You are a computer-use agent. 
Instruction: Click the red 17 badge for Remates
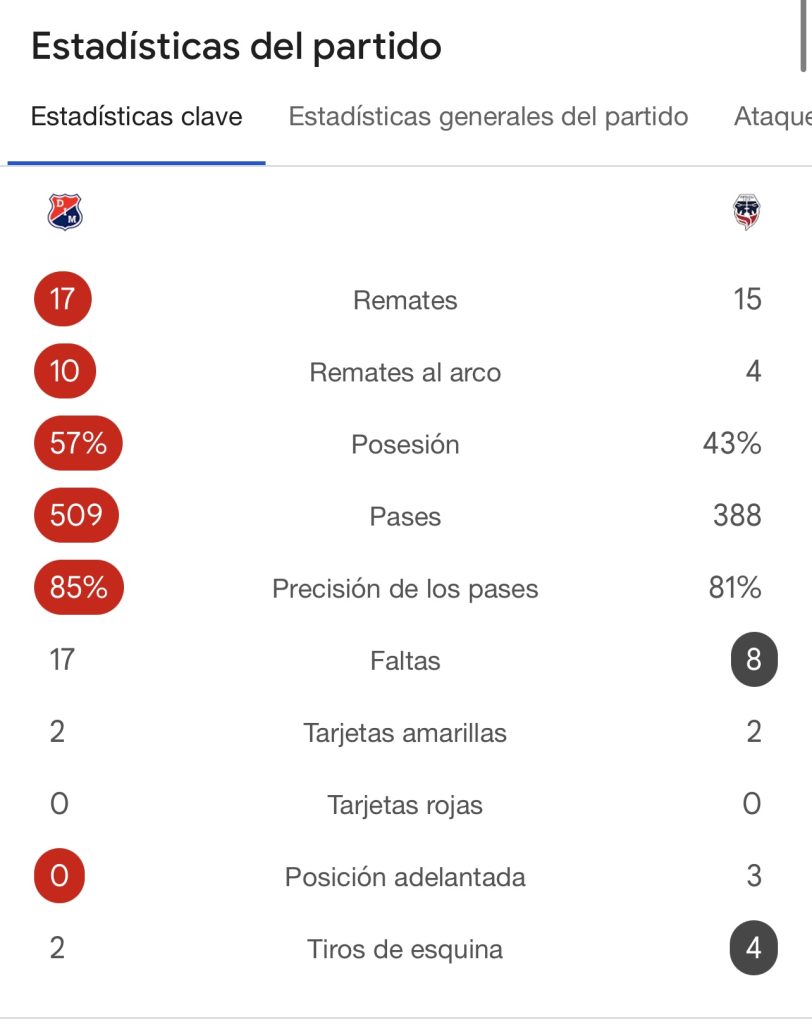pyautogui.click(x=62, y=299)
